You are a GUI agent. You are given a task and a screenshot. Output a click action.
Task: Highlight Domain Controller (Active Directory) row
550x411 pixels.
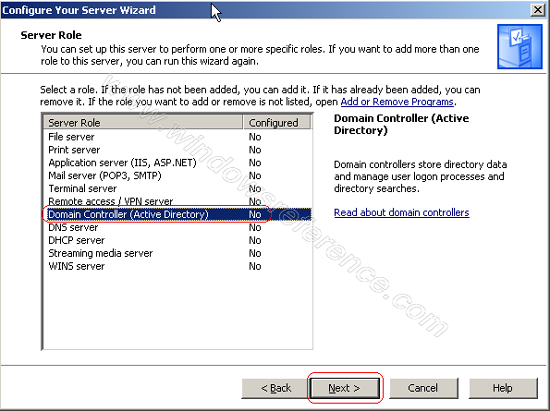(x=177, y=214)
